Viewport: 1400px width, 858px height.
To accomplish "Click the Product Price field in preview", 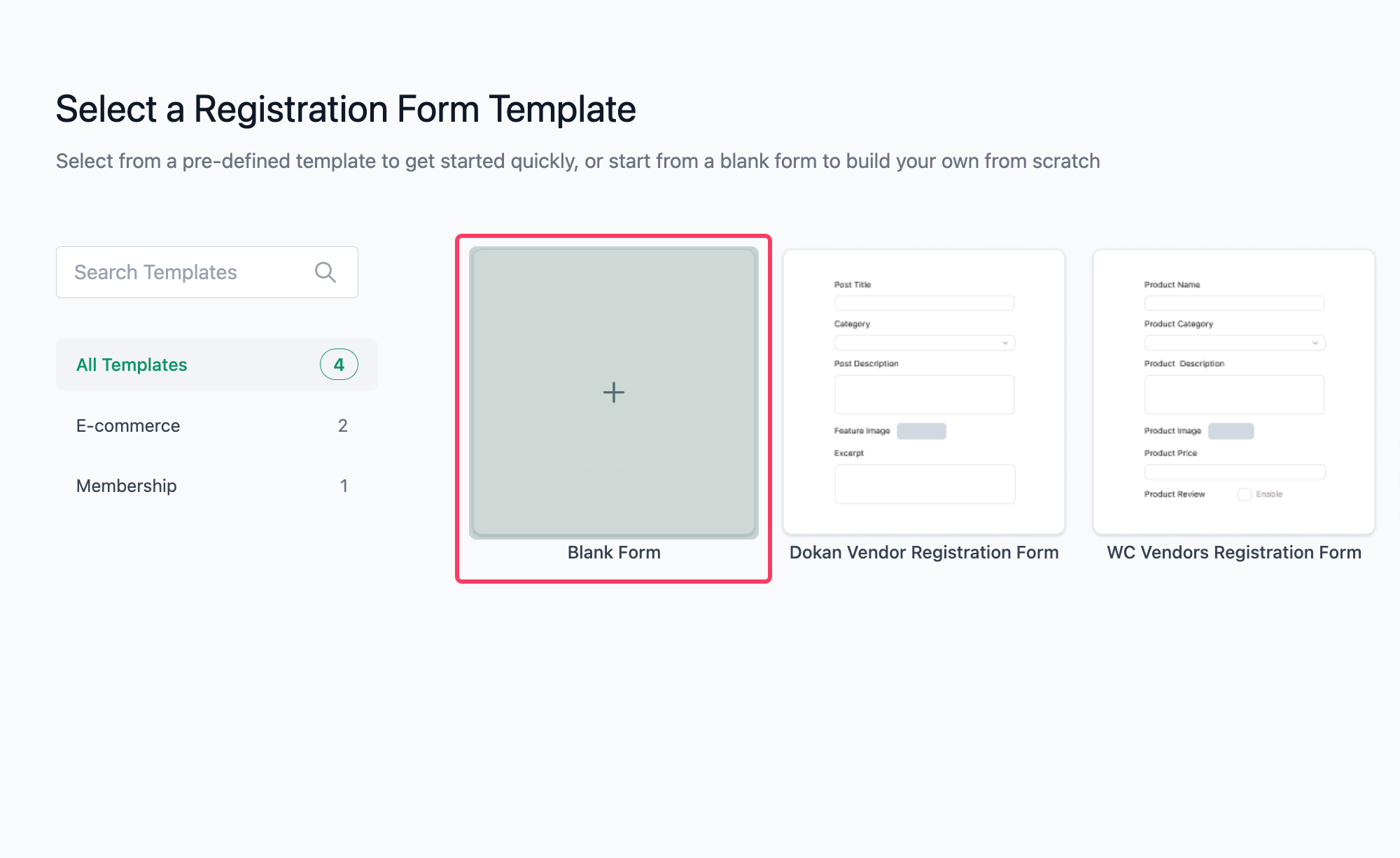I will pyautogui.click(x=1235, y=472).
